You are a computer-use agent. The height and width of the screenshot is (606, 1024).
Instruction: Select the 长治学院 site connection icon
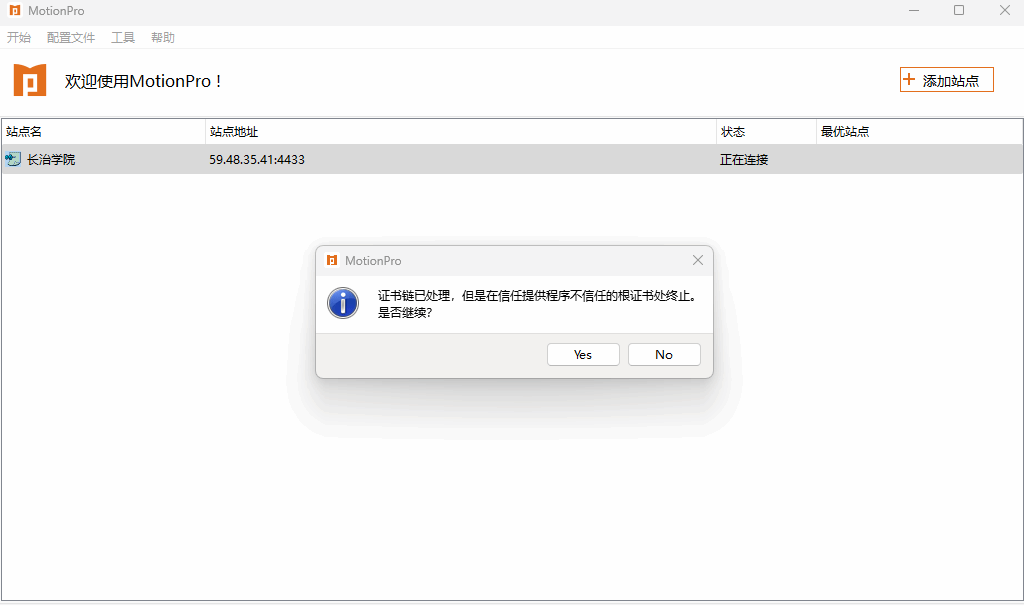pyautogui.click(x=13, y=159)
